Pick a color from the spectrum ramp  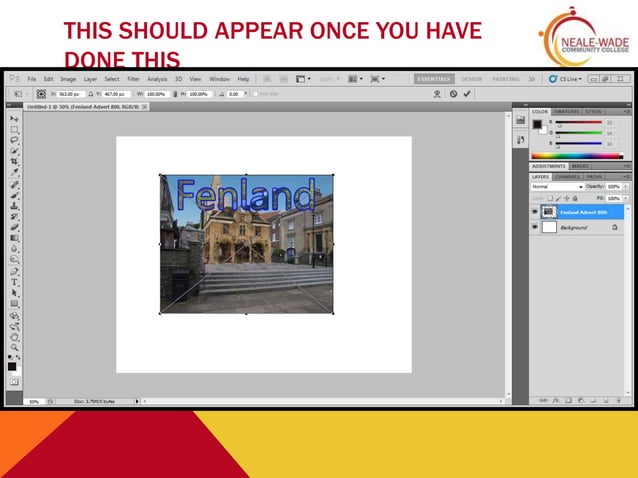577,156
